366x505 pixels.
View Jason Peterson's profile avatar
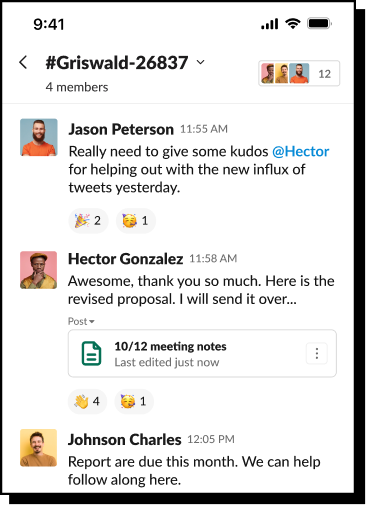click(39, 137)
